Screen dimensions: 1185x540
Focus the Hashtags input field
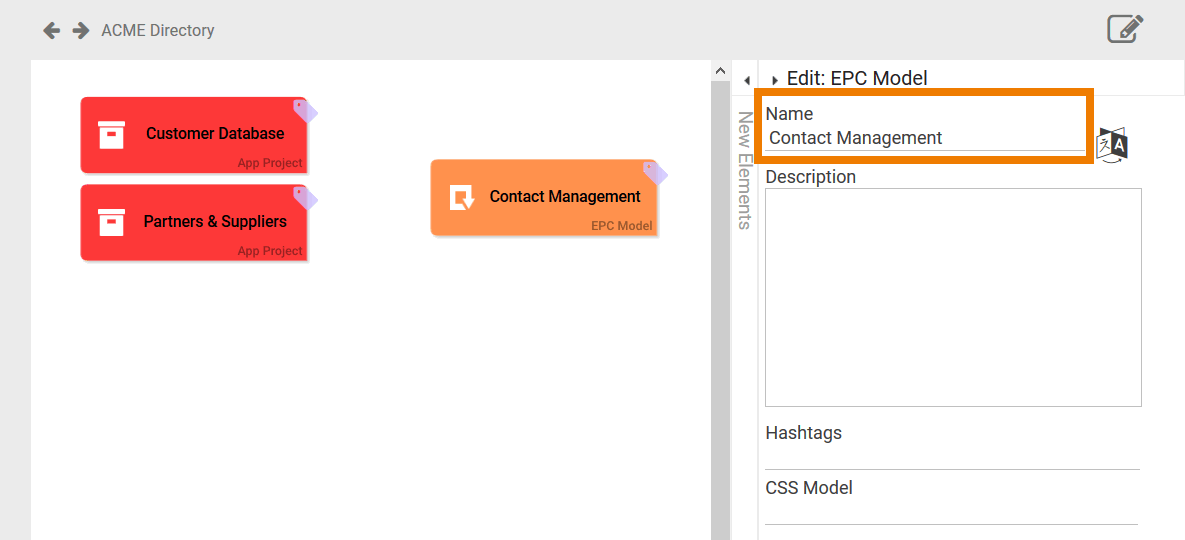pos(952,456)
